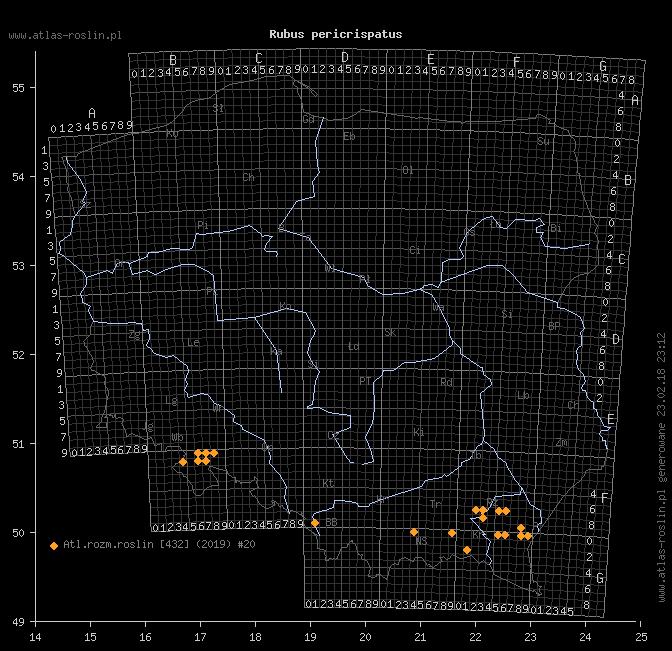Image resolution: width=672 pixels, height=651 pixels.
Task: Click the city label Si on the map
Action: click(507, 314)
